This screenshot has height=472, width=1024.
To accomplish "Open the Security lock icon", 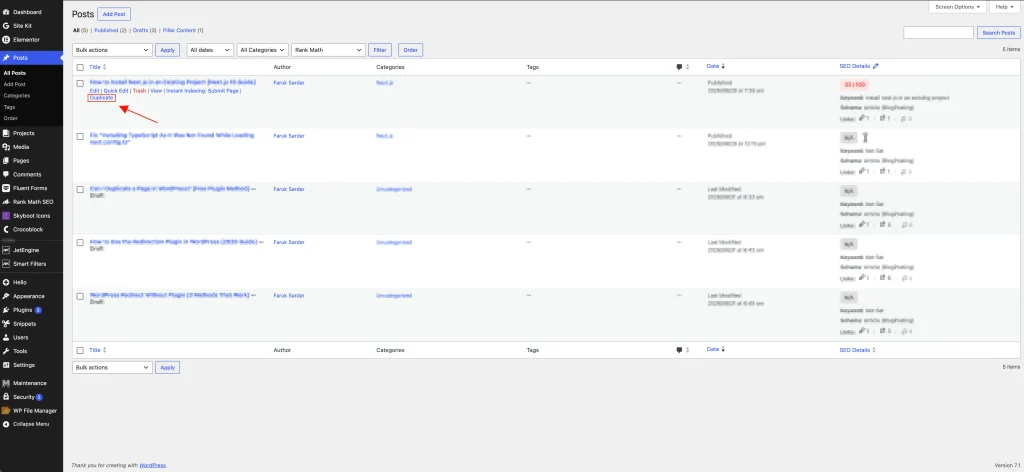I will [6, 397].
